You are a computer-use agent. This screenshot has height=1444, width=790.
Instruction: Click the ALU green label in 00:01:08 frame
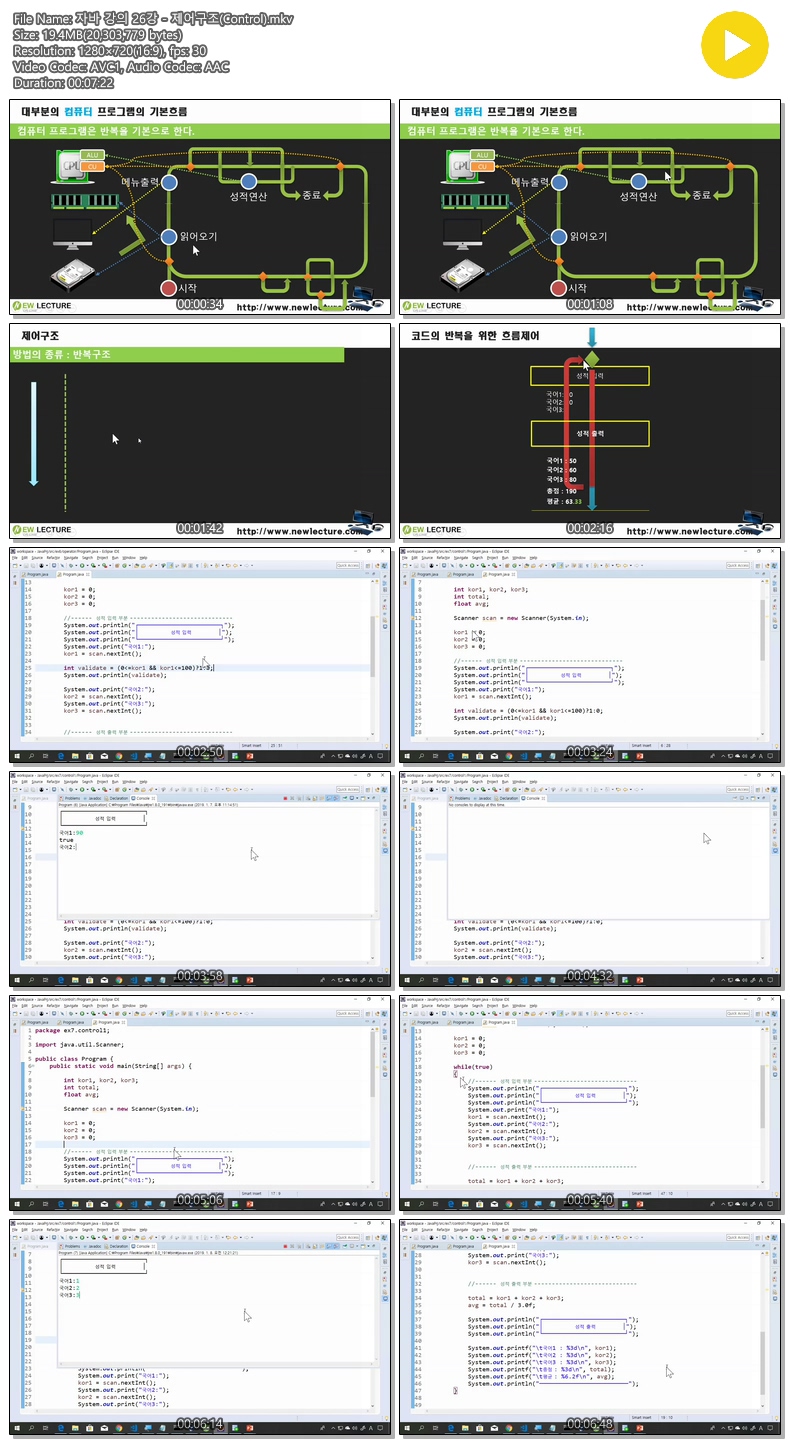click(482, 155)
